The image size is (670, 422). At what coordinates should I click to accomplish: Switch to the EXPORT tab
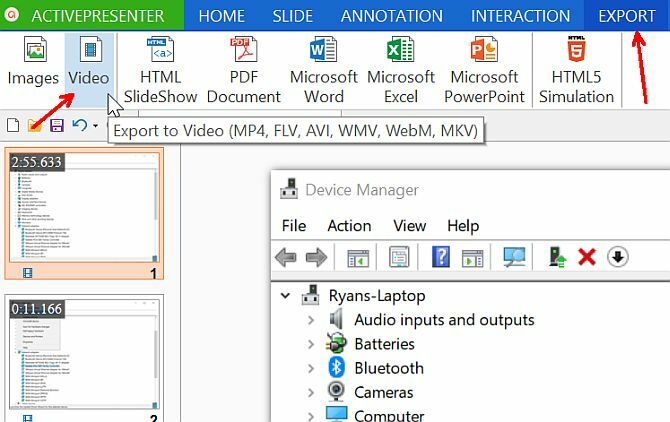(x=627, y=16)
